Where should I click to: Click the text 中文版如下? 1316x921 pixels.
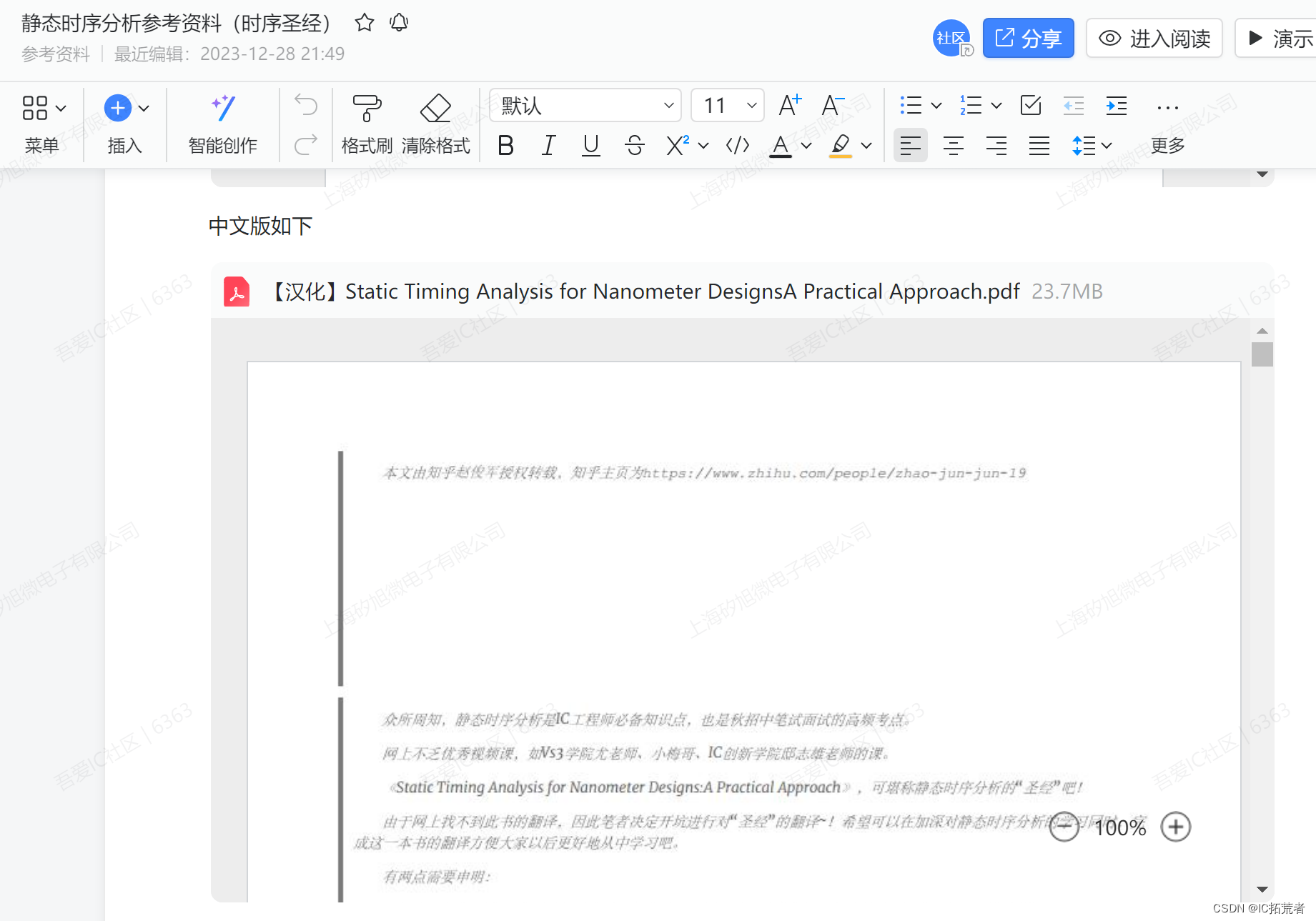click(260, 226)
